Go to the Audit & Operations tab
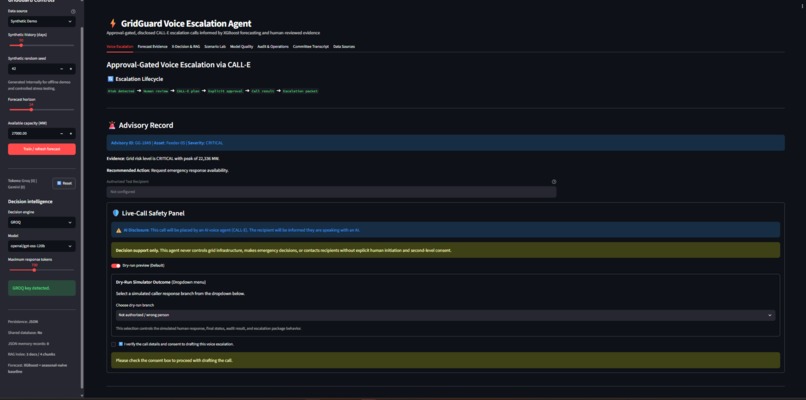806x400 pixels. point(273,46)
